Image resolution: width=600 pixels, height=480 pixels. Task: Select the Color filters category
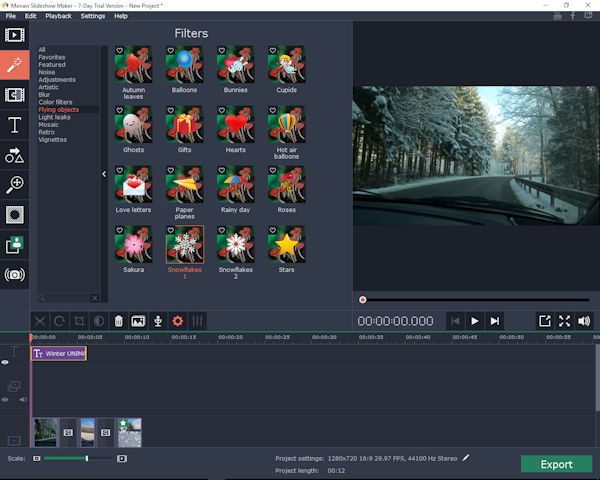[55, 102]
